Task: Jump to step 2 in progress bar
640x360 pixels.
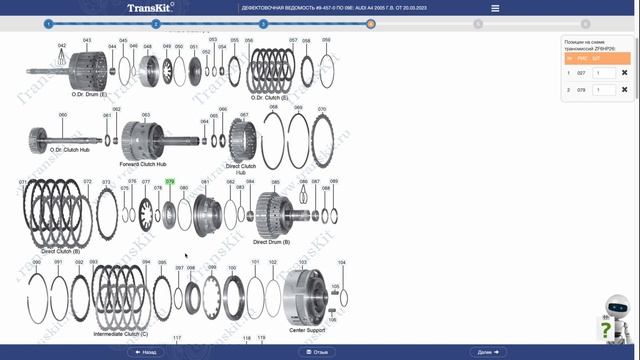Action: pos(156,24)
